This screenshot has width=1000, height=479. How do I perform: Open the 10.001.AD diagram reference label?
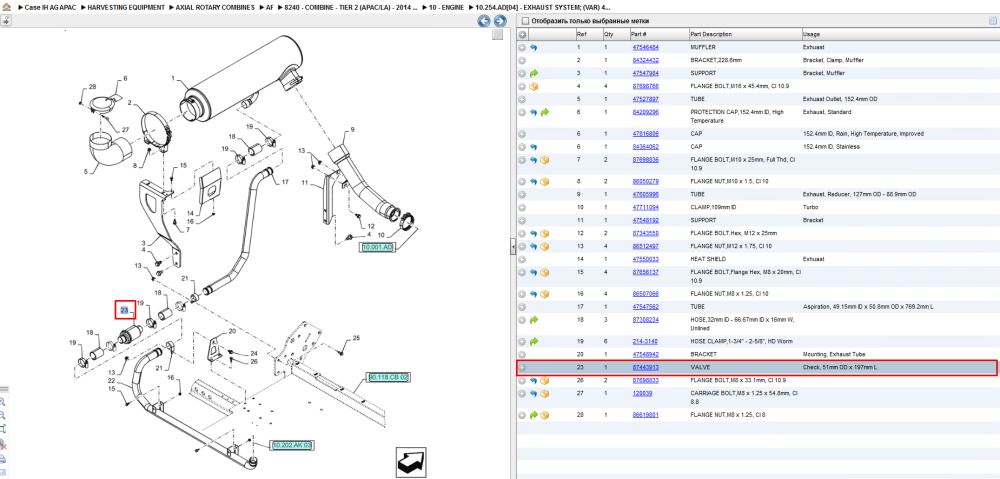[x=378, y=247]
